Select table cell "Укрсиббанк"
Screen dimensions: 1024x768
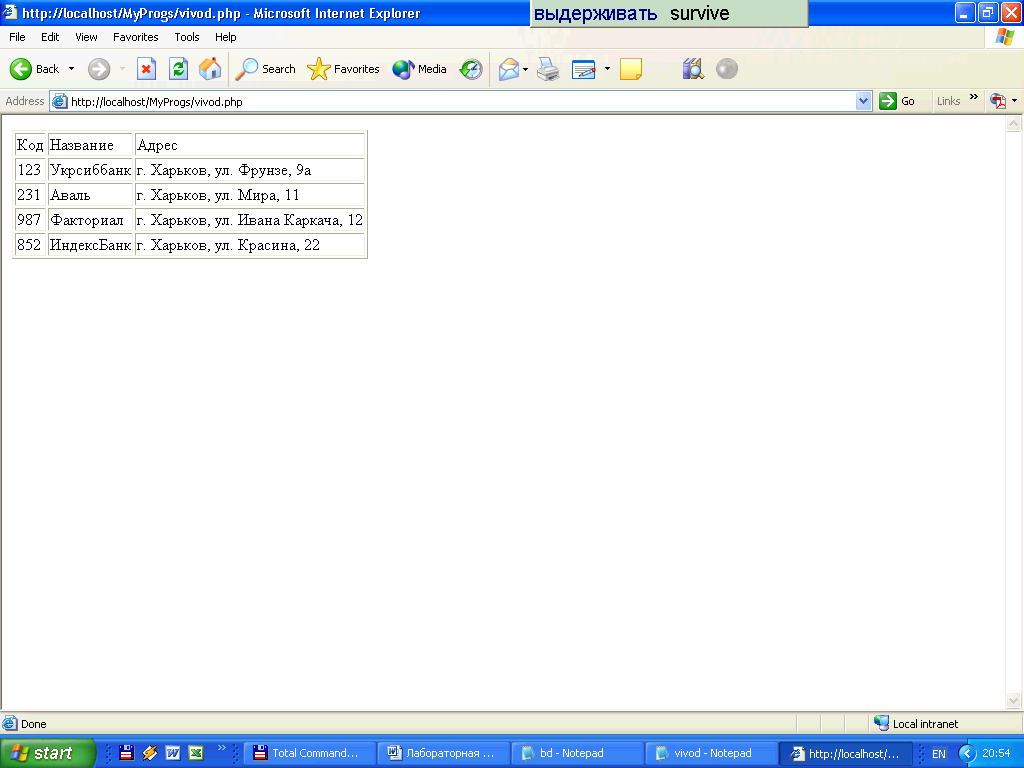pos(91,170)
